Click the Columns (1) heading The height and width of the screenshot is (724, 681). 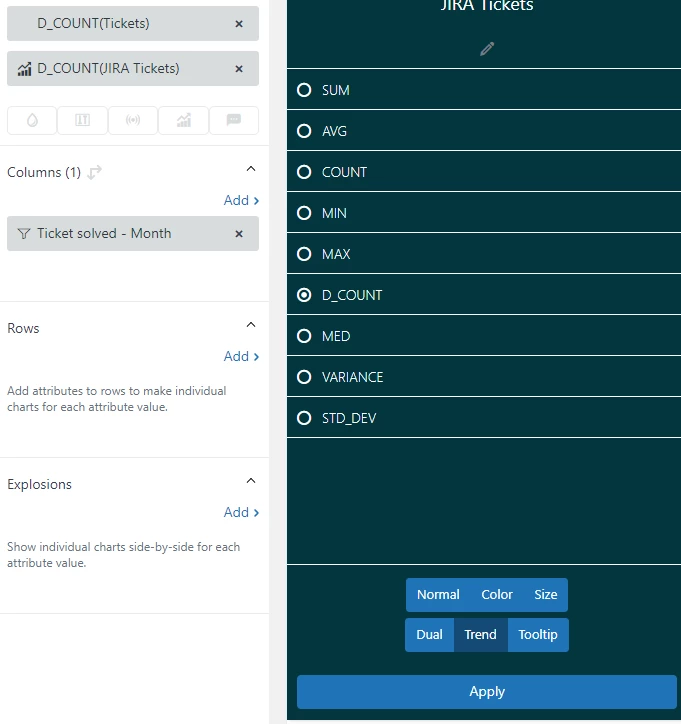point(44,172)
